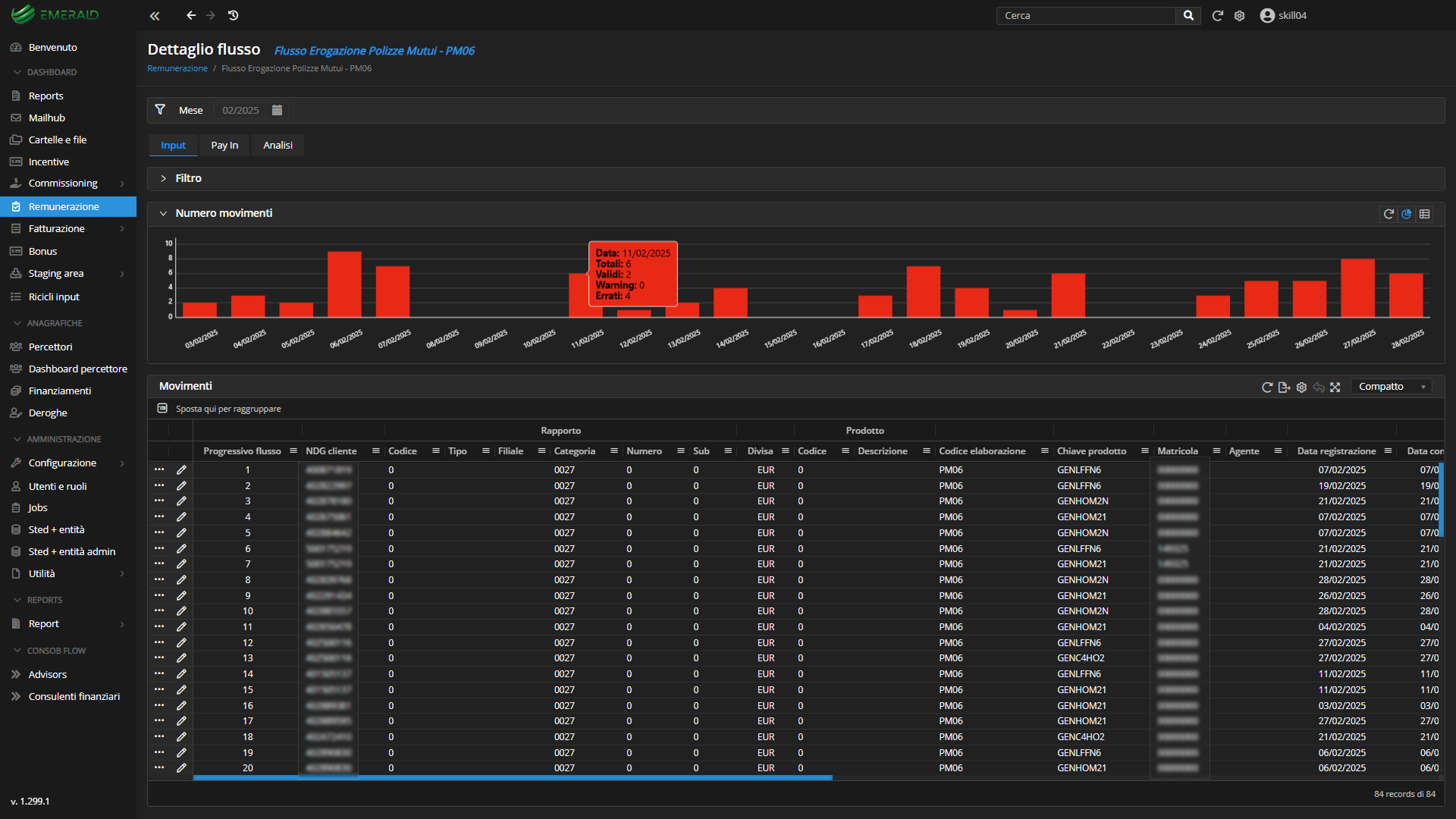Refresh the Numero movimenti chart
Screen dimensions: 1456x819
point(1389,214)
